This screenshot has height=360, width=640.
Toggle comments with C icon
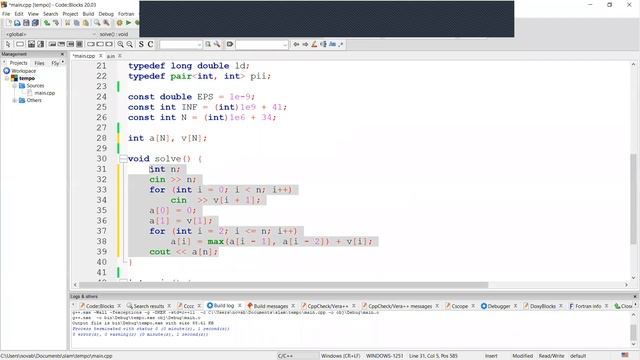tap(150, 44)
